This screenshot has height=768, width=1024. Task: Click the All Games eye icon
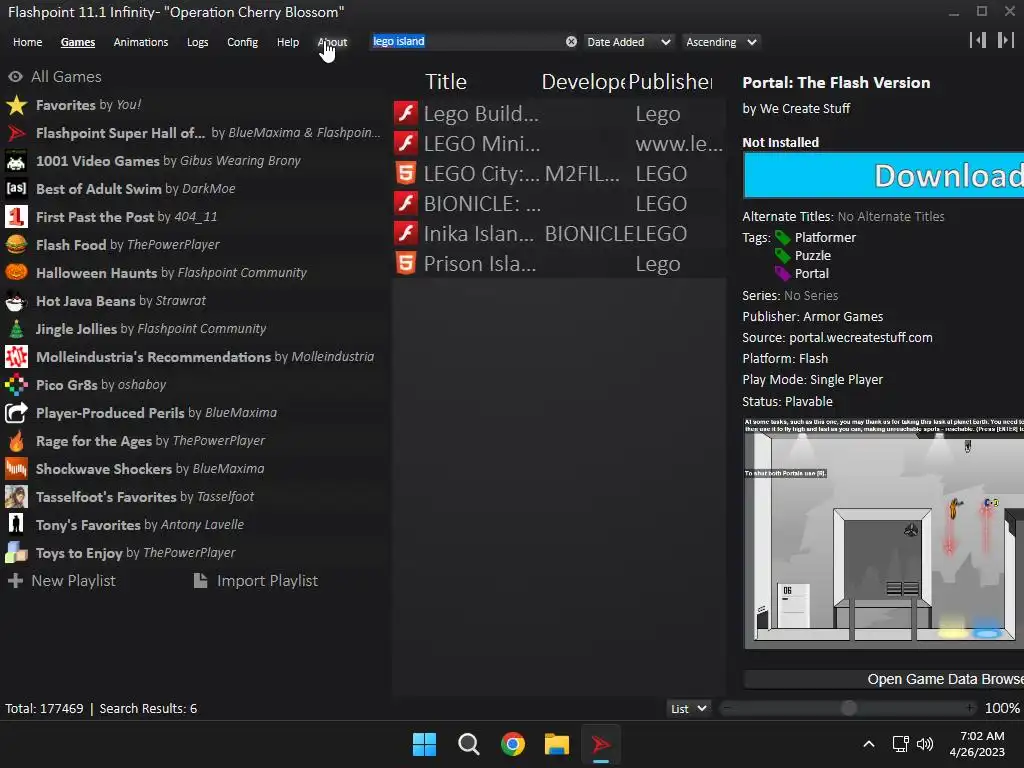pos(16,77)
